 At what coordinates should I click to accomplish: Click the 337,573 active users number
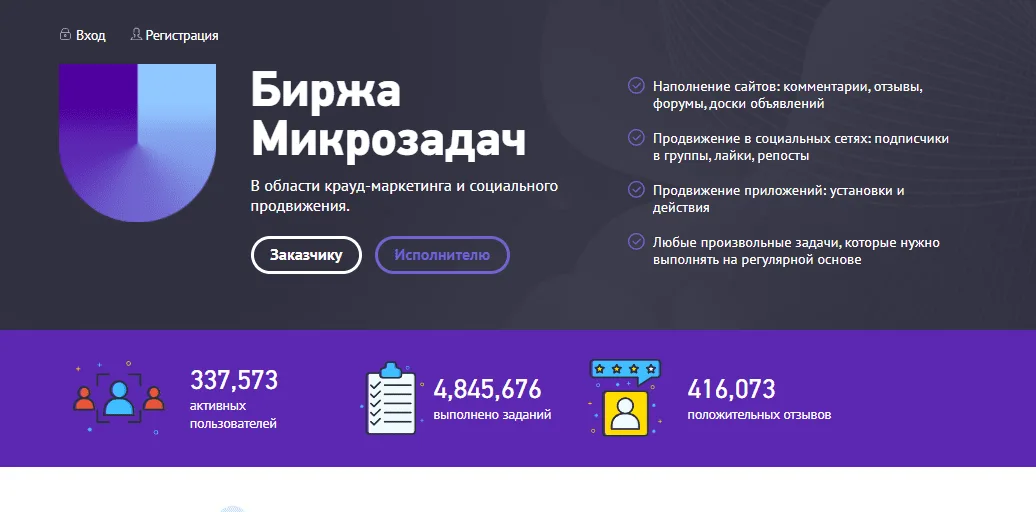234,380
